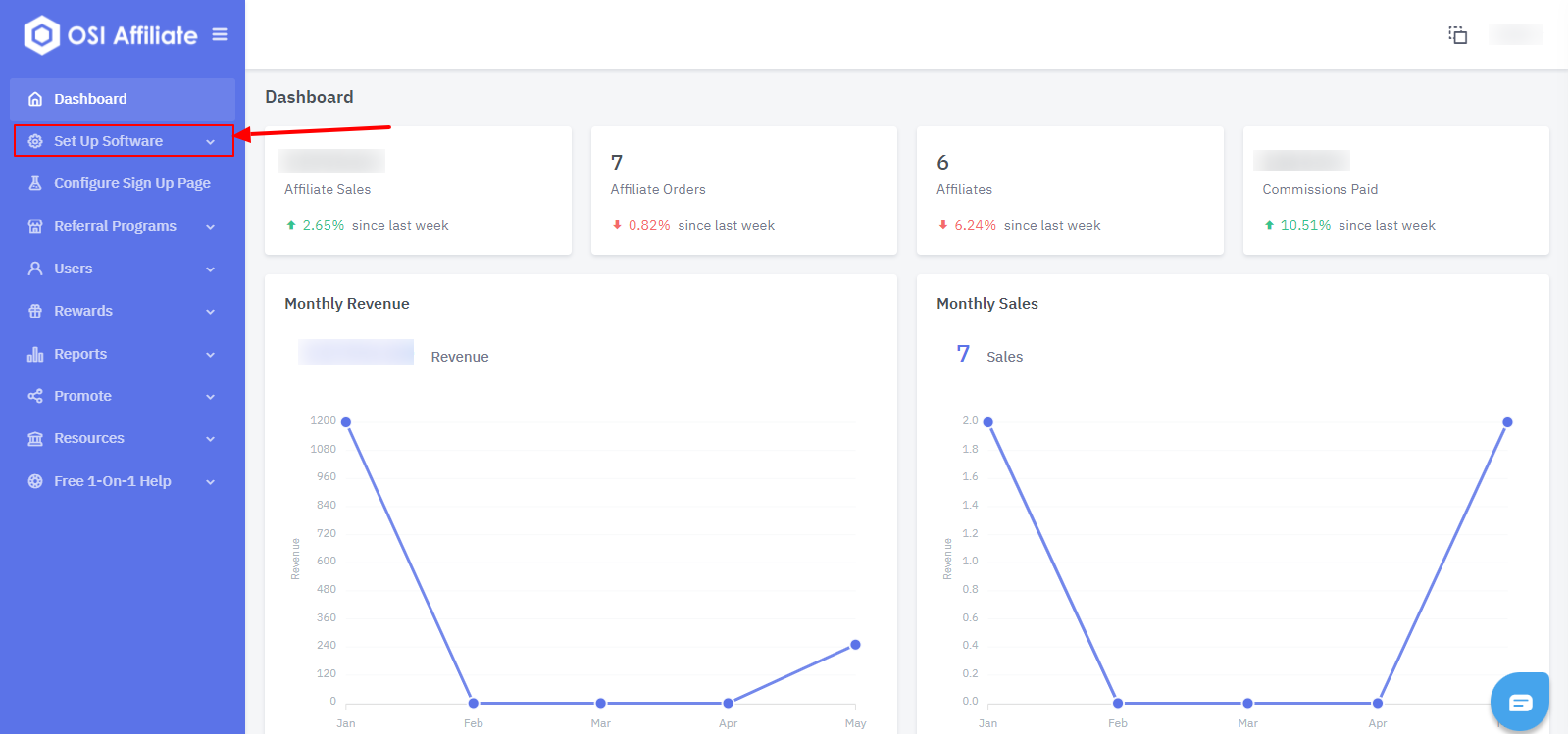Click the May data point on Monthly Revenue chart

click(855, 645)
